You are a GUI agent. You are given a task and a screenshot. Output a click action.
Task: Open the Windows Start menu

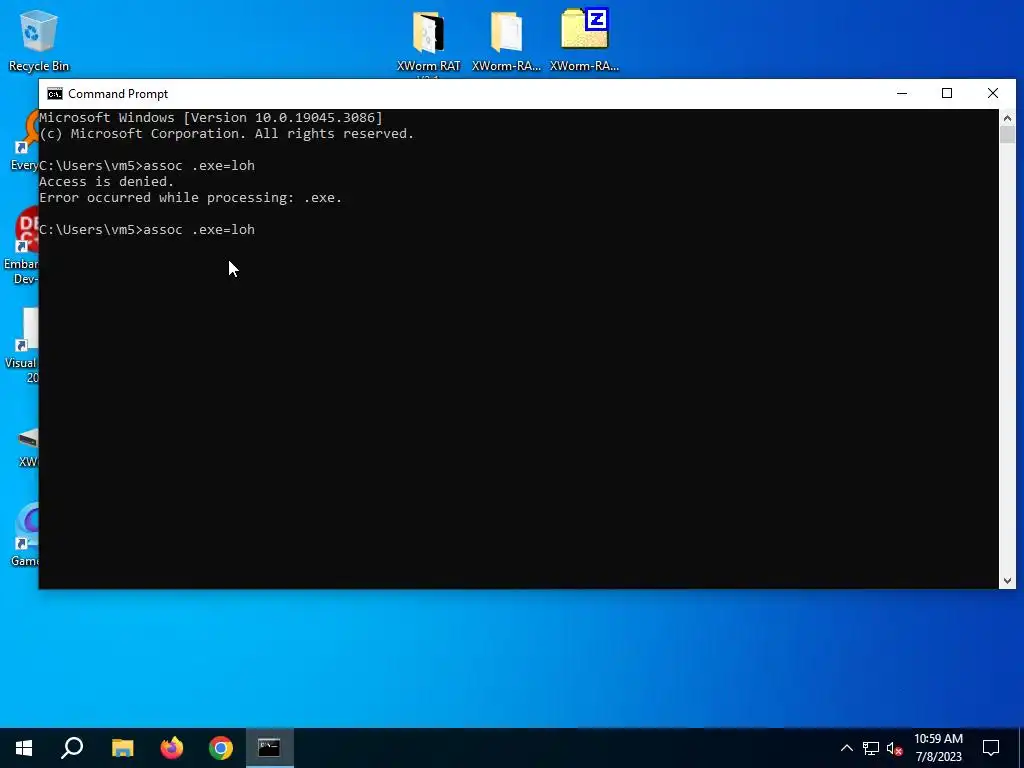coord(24,748)
